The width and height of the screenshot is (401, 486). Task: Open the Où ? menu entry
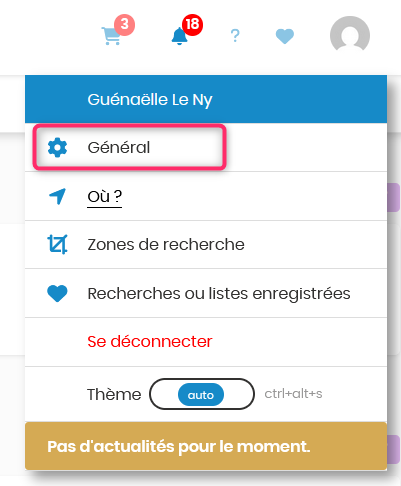pos(206,196)
